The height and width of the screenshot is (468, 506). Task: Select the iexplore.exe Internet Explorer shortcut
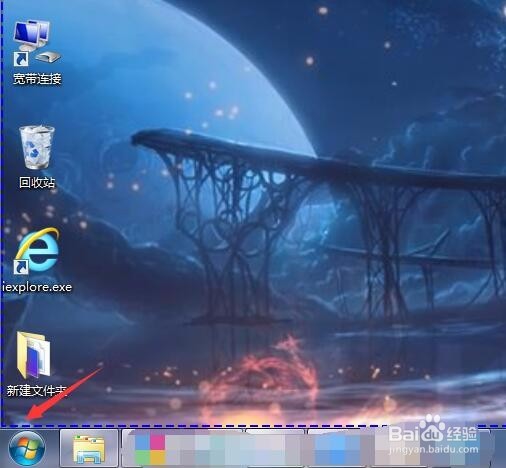(x=37, y=251)
